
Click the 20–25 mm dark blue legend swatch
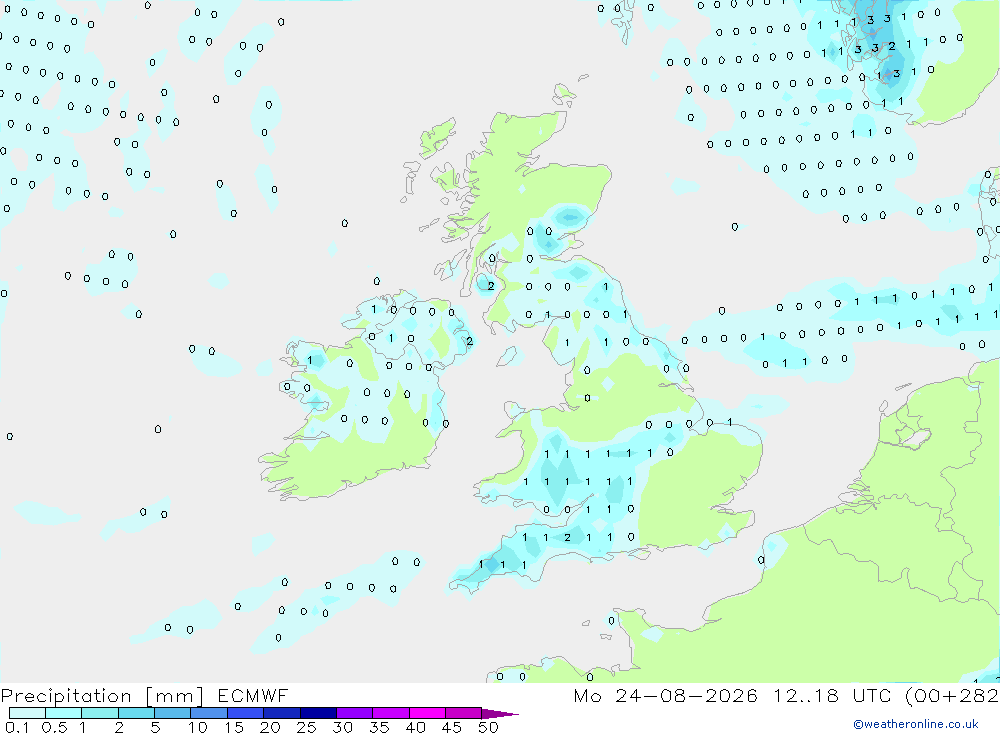pyautogui.click(x=281, y=713)
